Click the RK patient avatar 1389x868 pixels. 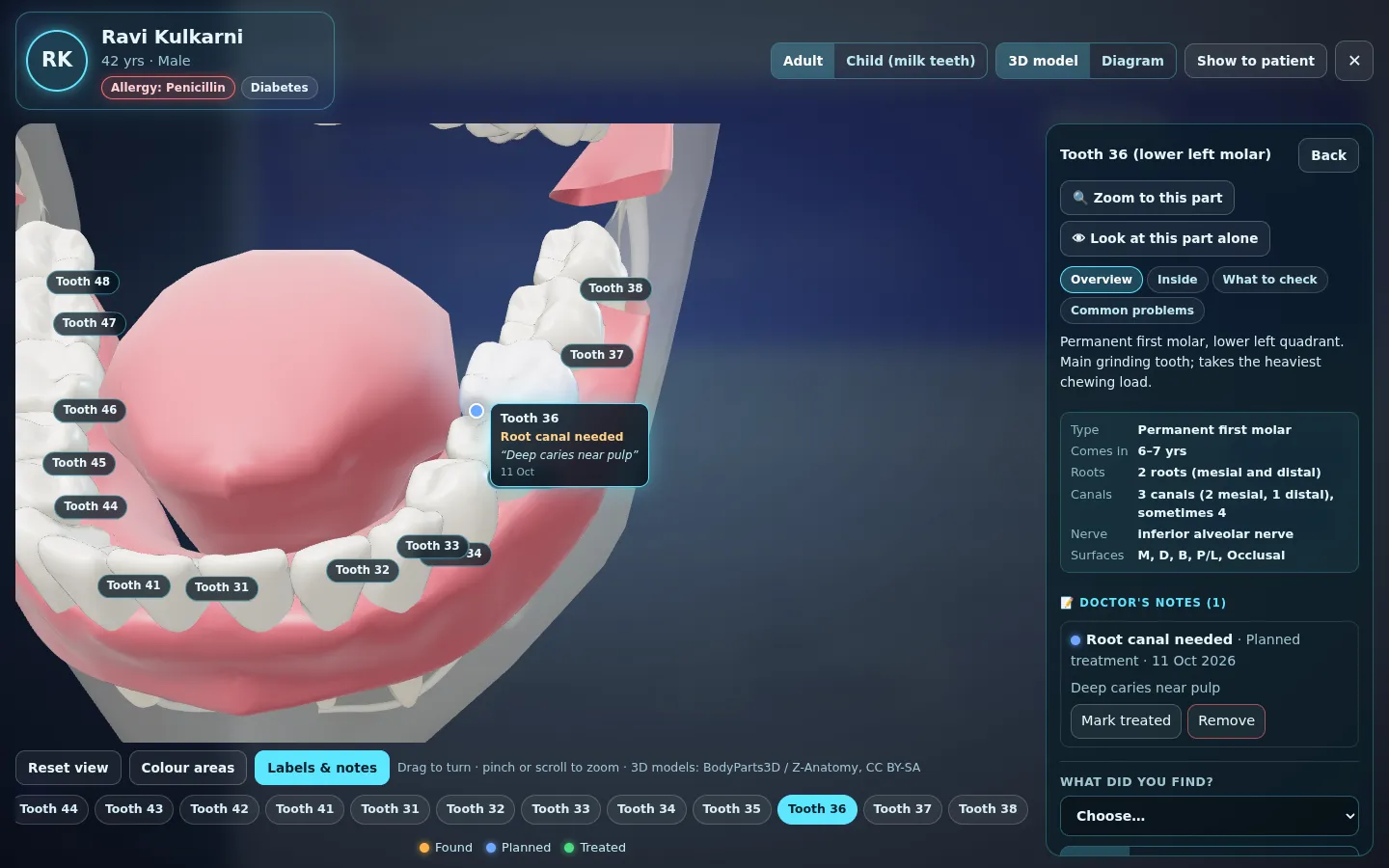point(57,61)
